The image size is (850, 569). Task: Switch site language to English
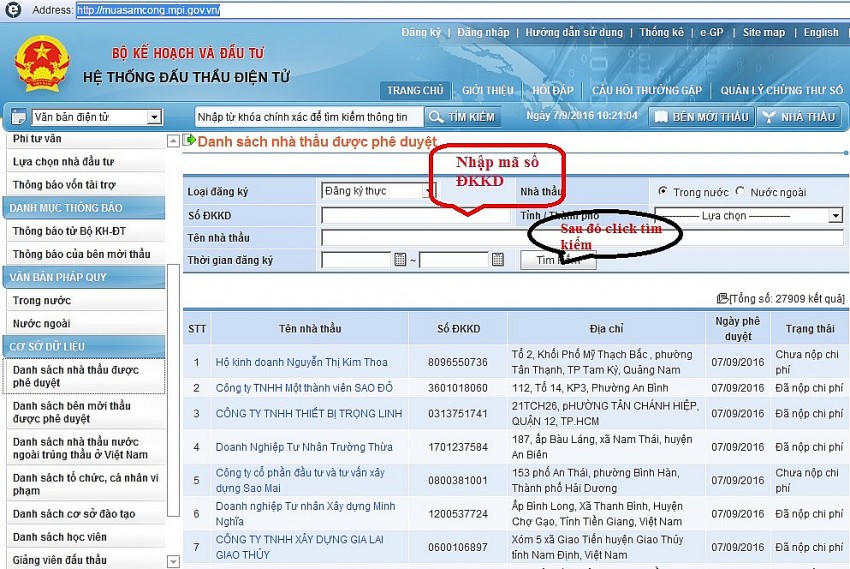click(x=821, y=32)
